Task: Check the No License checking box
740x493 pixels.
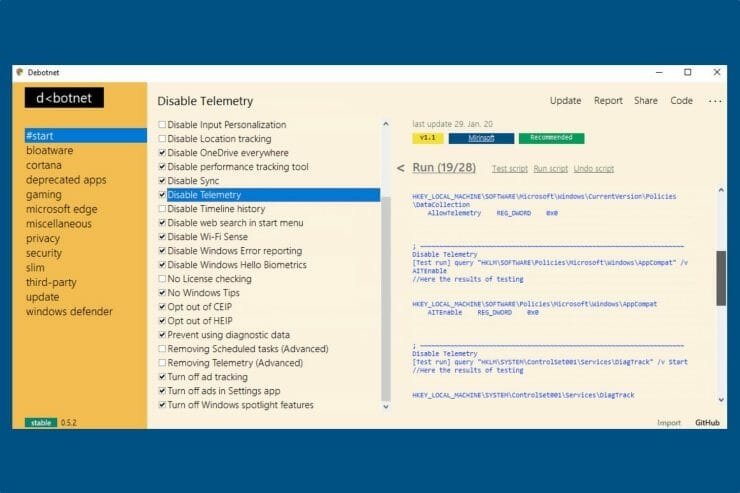Action: point(162,279)
